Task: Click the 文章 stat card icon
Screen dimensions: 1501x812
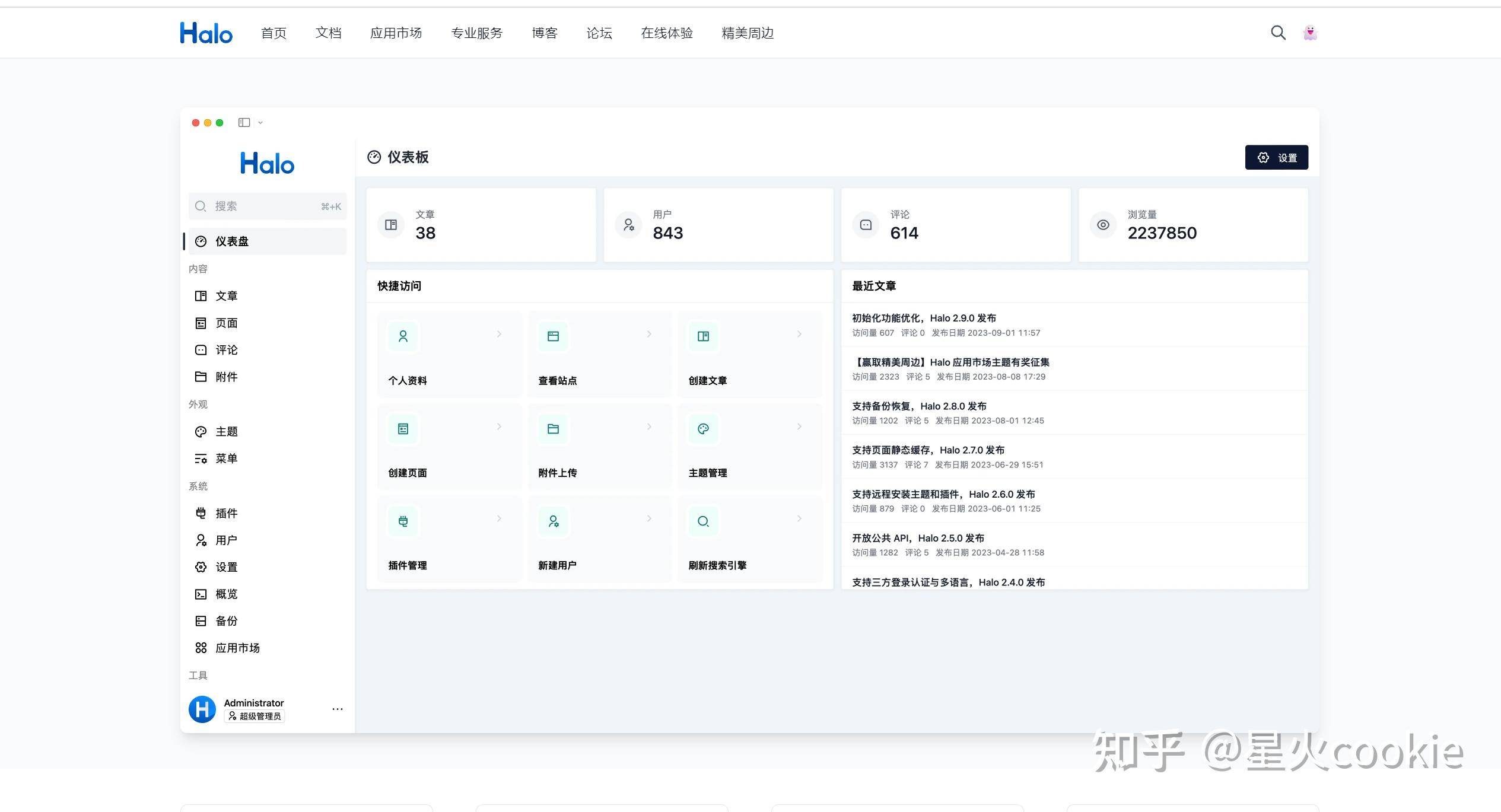Action: point(391,225)
